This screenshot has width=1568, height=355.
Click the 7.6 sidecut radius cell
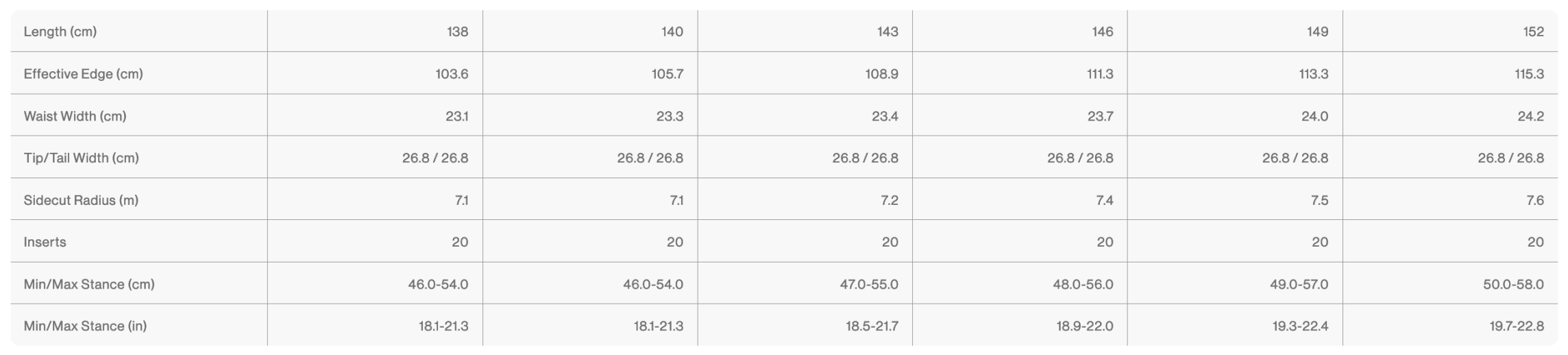1535,200
